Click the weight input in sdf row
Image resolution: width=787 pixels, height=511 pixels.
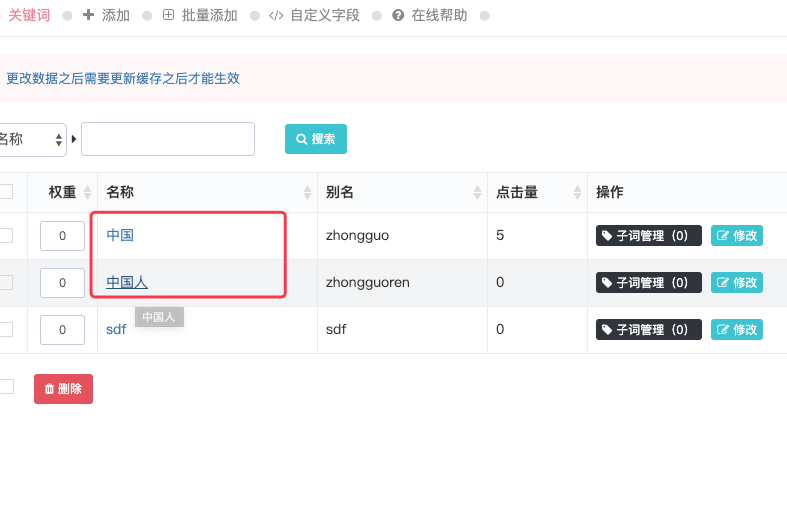click(x=62, y=330)
